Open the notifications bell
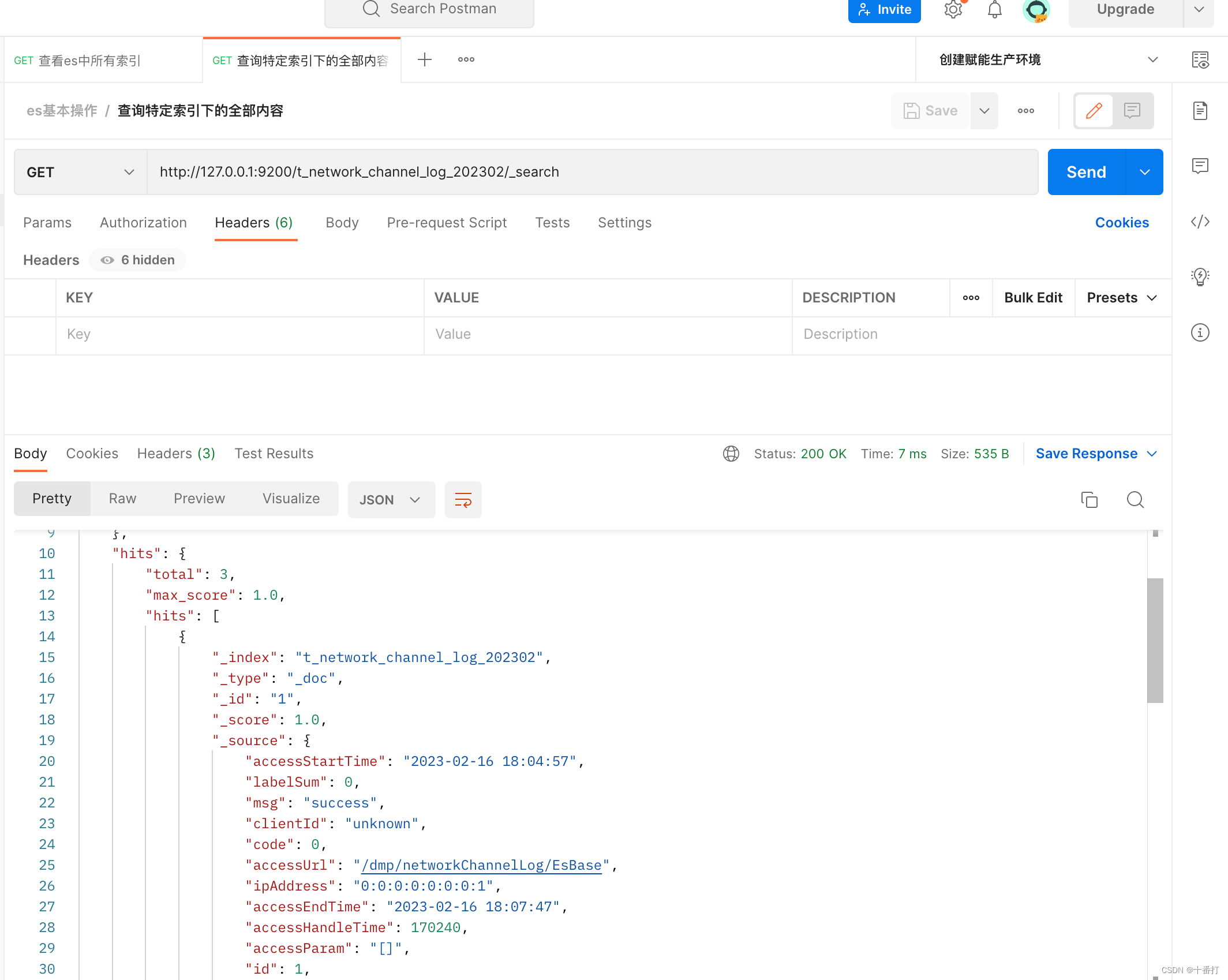The width and height of the screenshot is (1228, 980). coord(994,10)
